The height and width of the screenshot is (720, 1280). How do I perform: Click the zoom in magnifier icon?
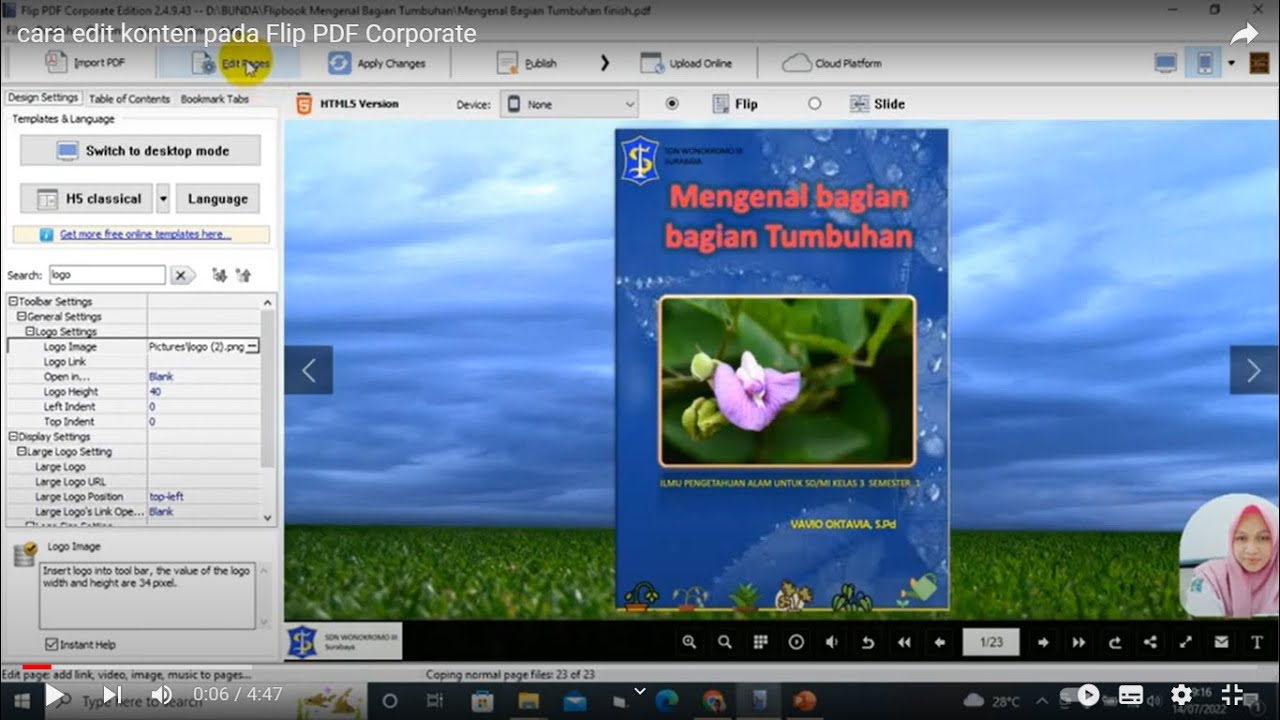(x=689, y=642)
